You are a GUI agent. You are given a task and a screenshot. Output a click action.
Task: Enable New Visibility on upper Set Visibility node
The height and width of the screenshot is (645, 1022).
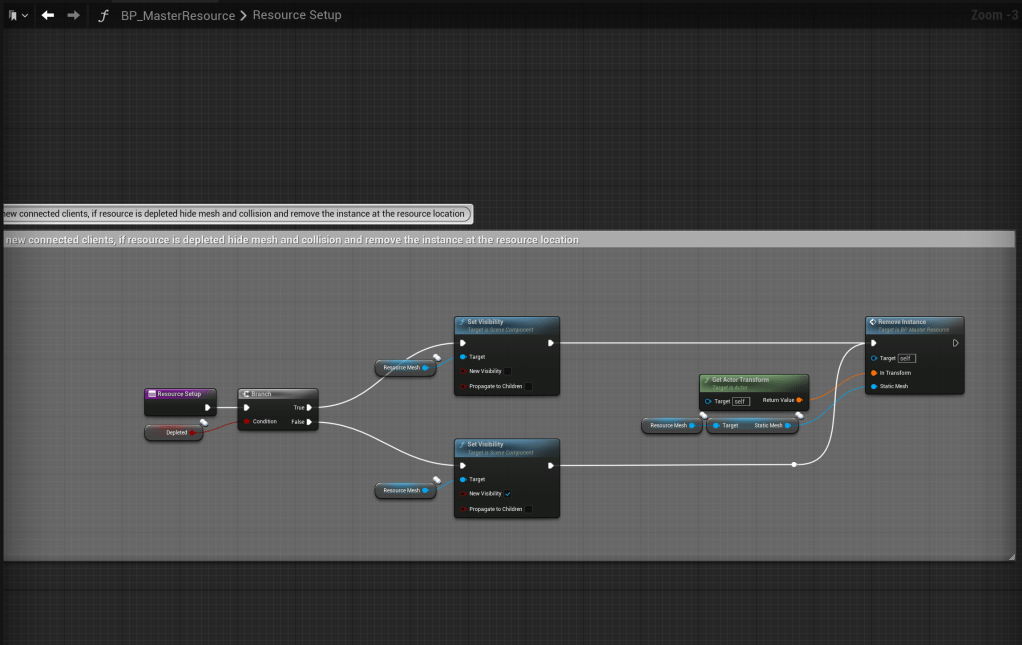click(x=507, y=371)
